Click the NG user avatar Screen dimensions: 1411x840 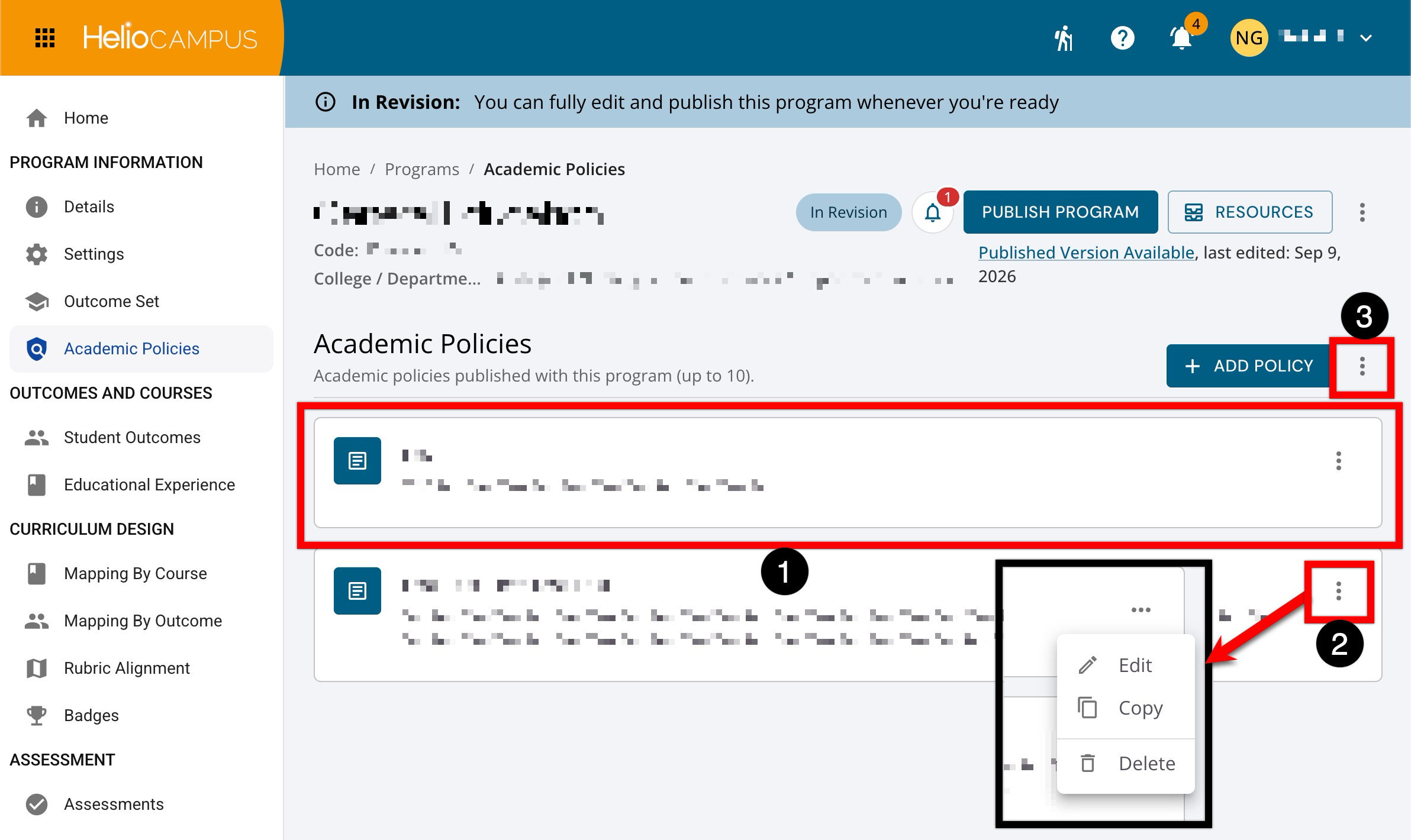click(x=1249, y=38)
